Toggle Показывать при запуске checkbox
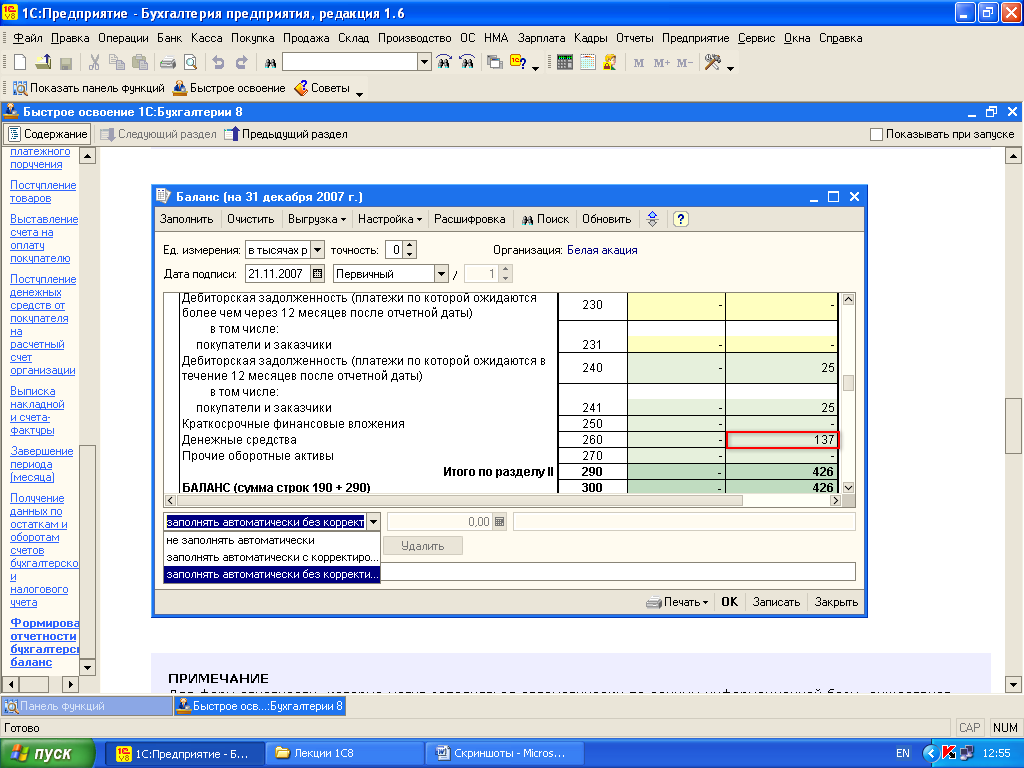The image size is (1024, 768). tap(876, 135)
